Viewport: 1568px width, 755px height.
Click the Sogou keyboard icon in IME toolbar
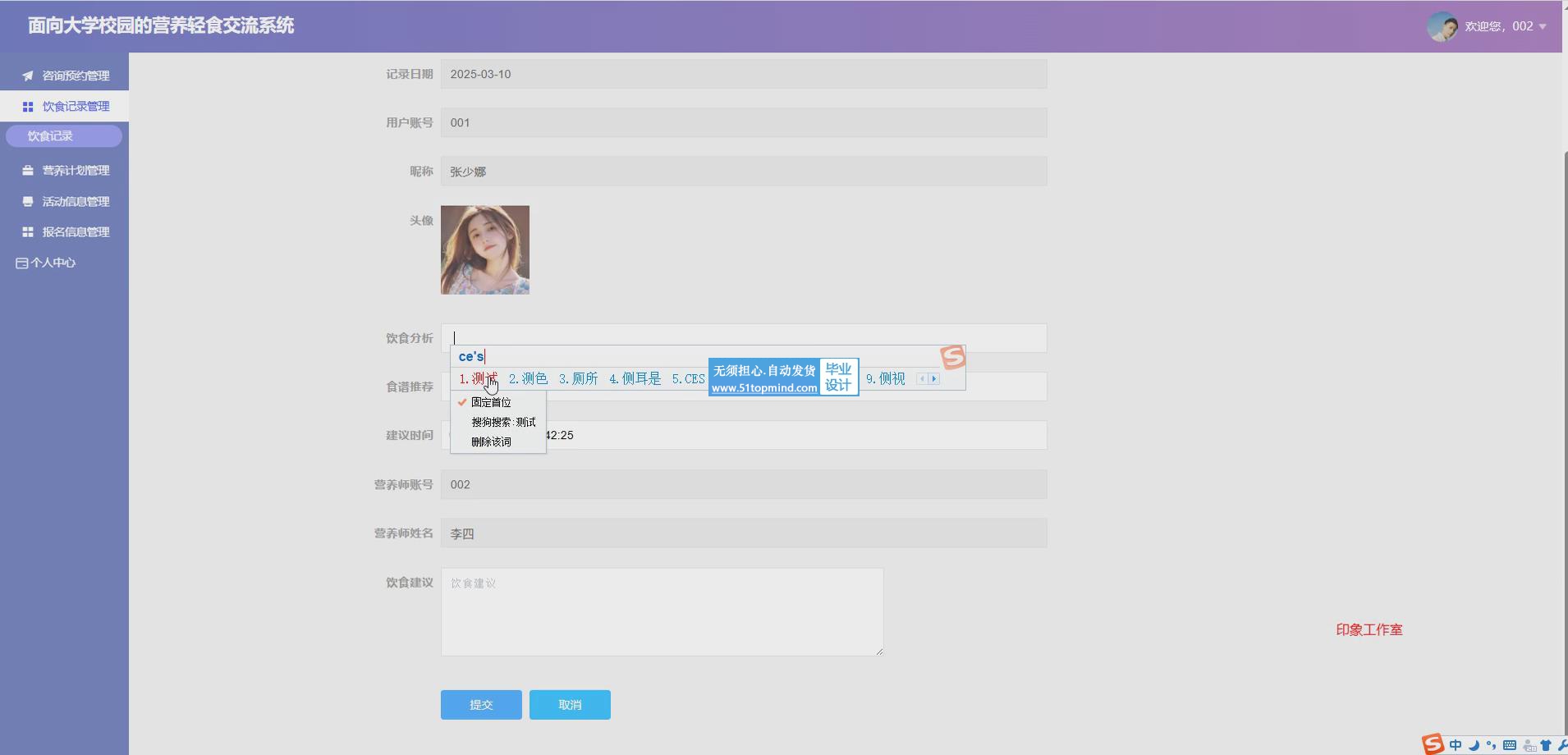coord(1509,745)
